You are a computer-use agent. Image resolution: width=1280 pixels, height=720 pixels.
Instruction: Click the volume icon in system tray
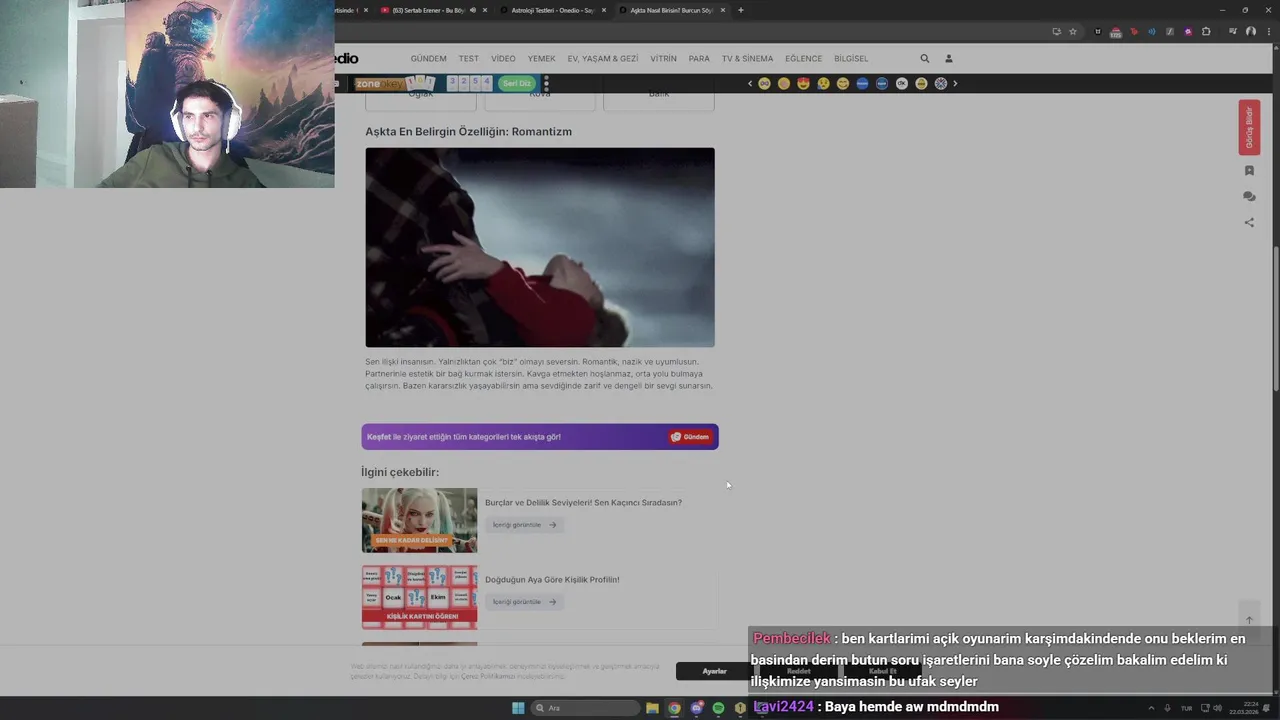[x=1217, y=708]
